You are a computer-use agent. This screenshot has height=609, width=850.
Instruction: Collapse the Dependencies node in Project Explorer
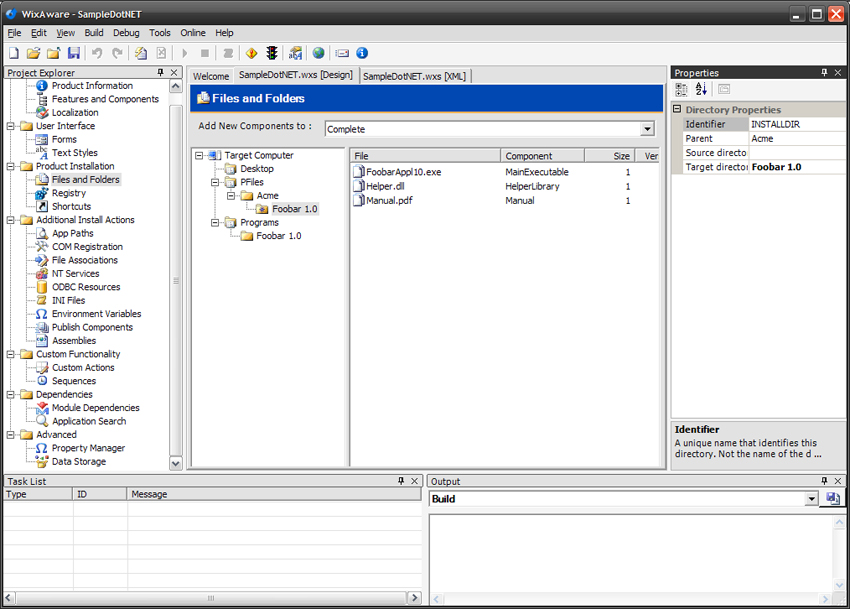pyautogui.click(x=10, y=395)
